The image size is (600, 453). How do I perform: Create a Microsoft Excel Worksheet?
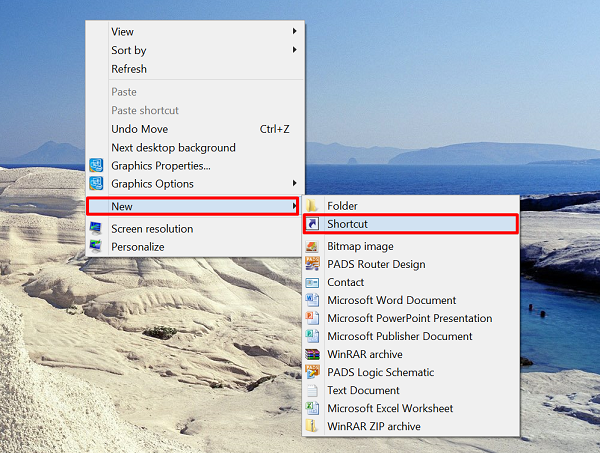[x=411, y=408]
